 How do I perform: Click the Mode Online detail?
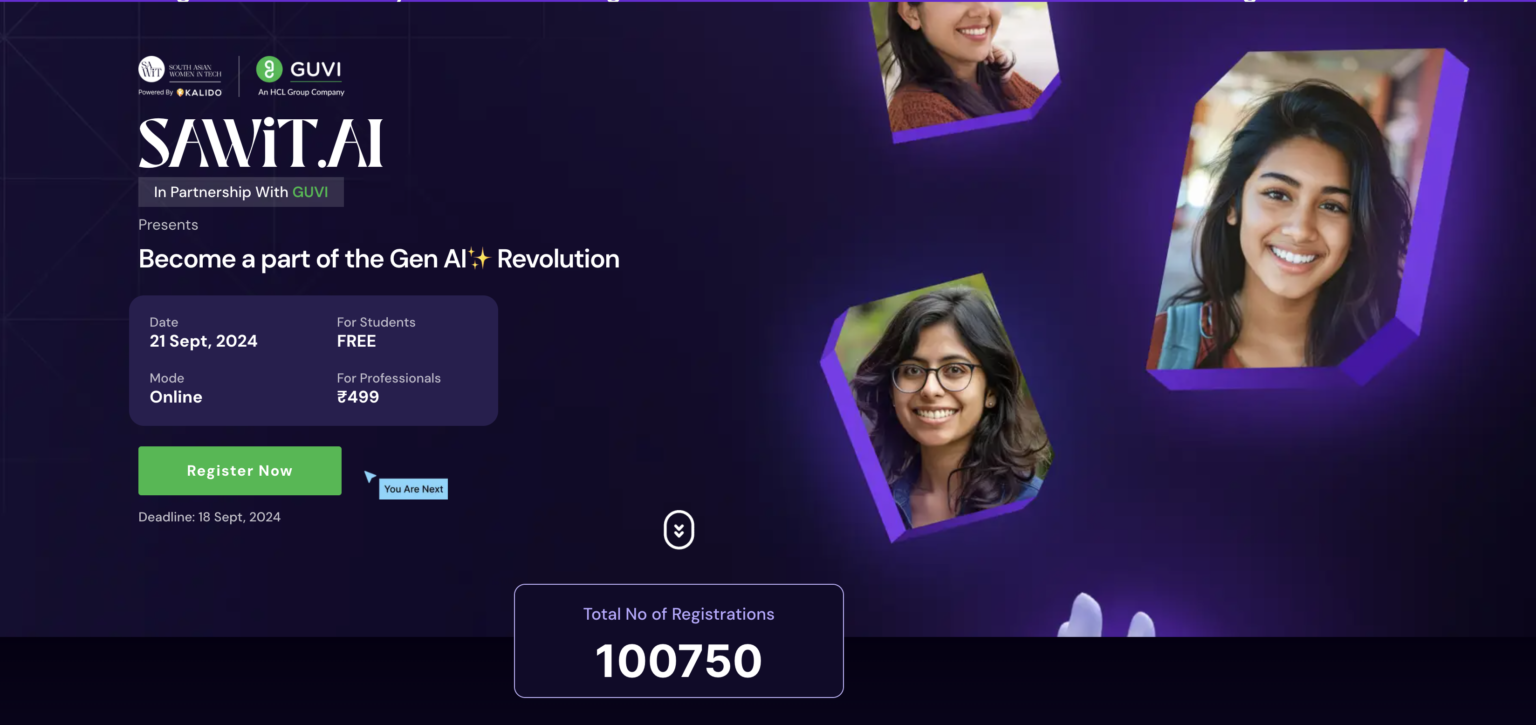pos(176,388)
